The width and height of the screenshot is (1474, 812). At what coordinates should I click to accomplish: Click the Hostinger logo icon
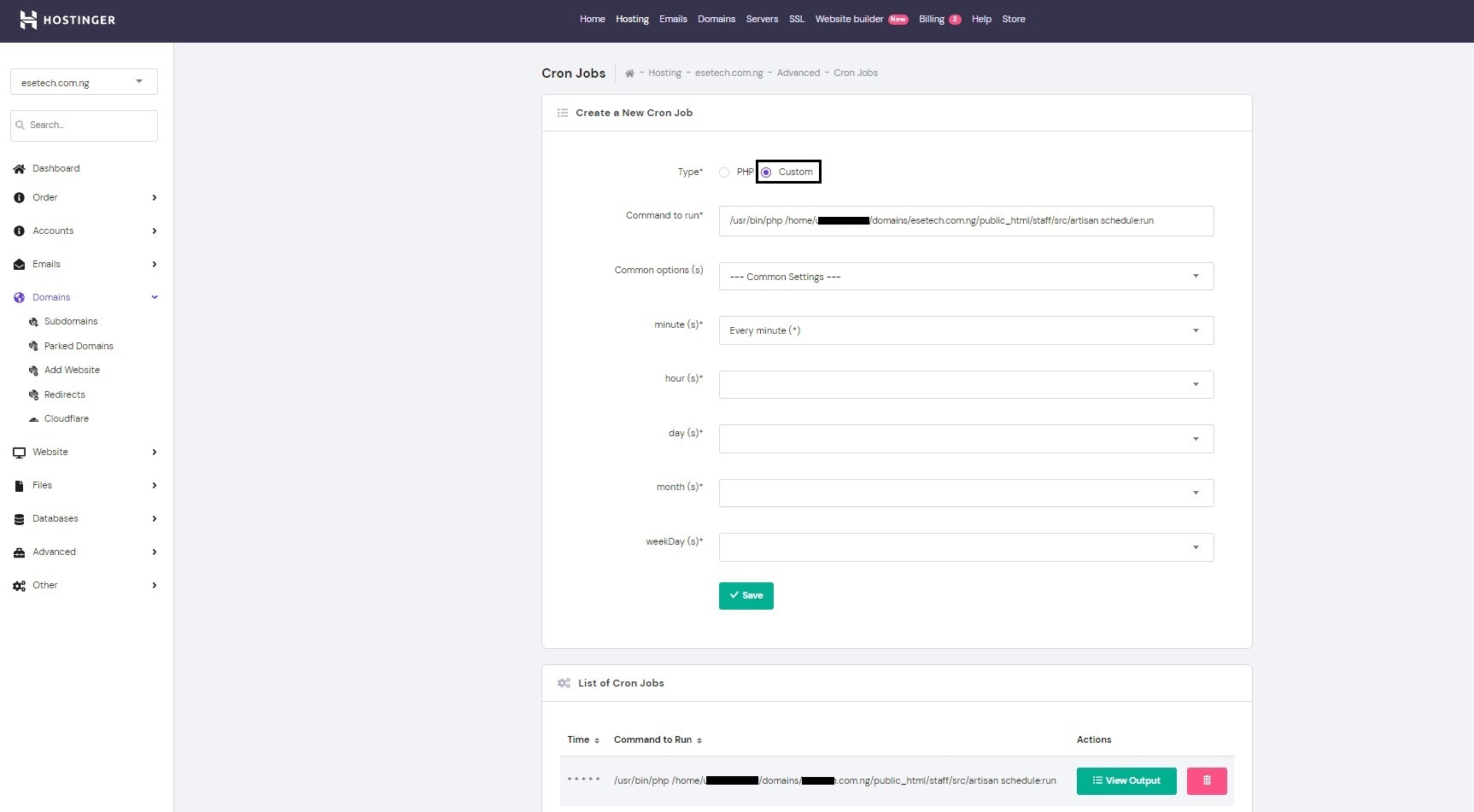pos(28,20)
